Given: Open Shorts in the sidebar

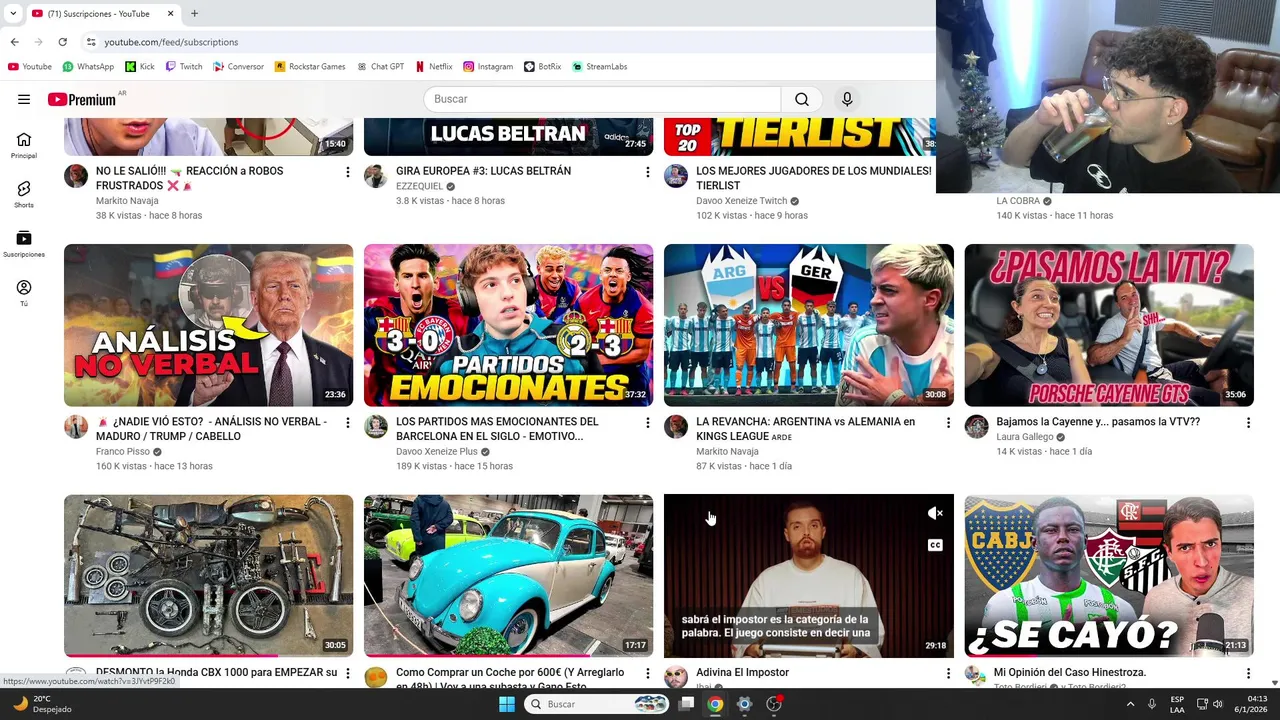Looking at the screenshot, I should tap(24, 194).
